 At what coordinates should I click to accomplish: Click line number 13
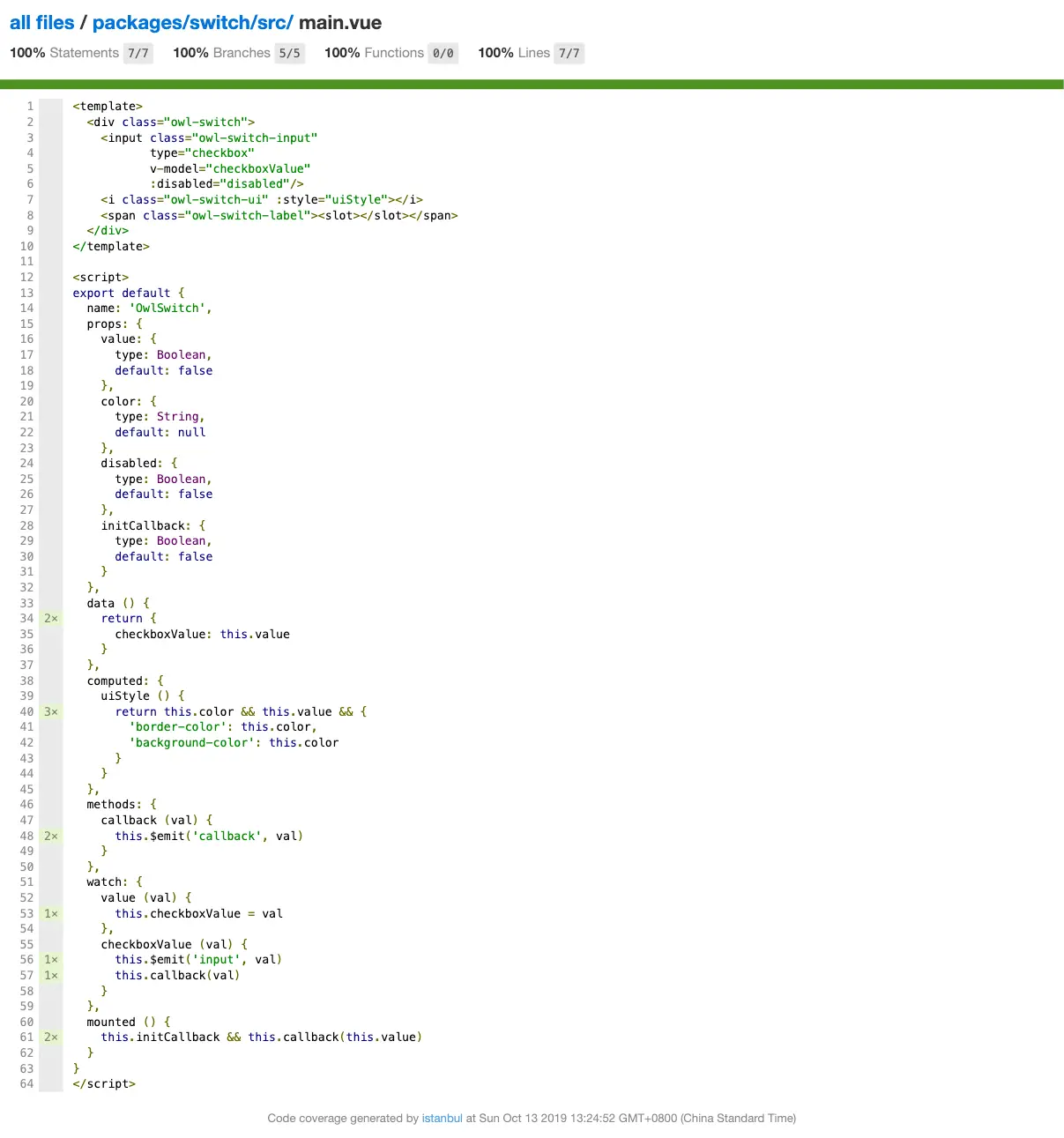pos(26,293)
